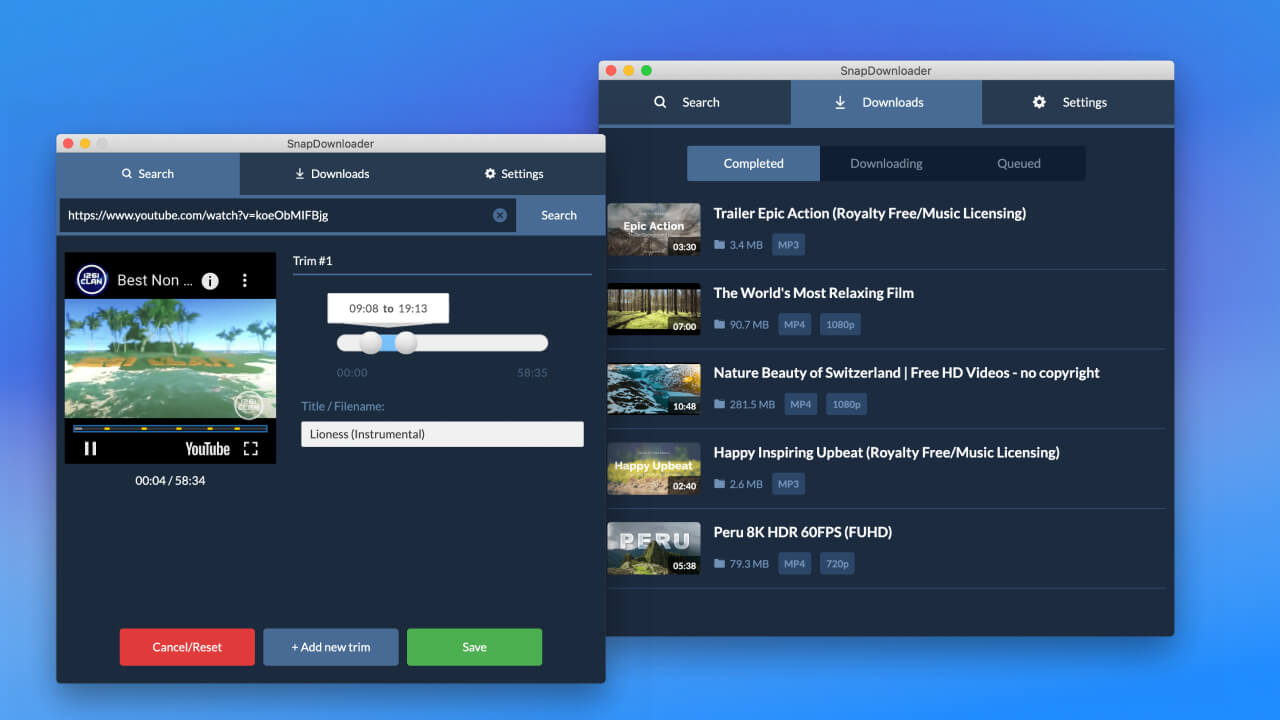1280x720 pixels.
Task: Show the Downloading list
Action: (886, 163)
